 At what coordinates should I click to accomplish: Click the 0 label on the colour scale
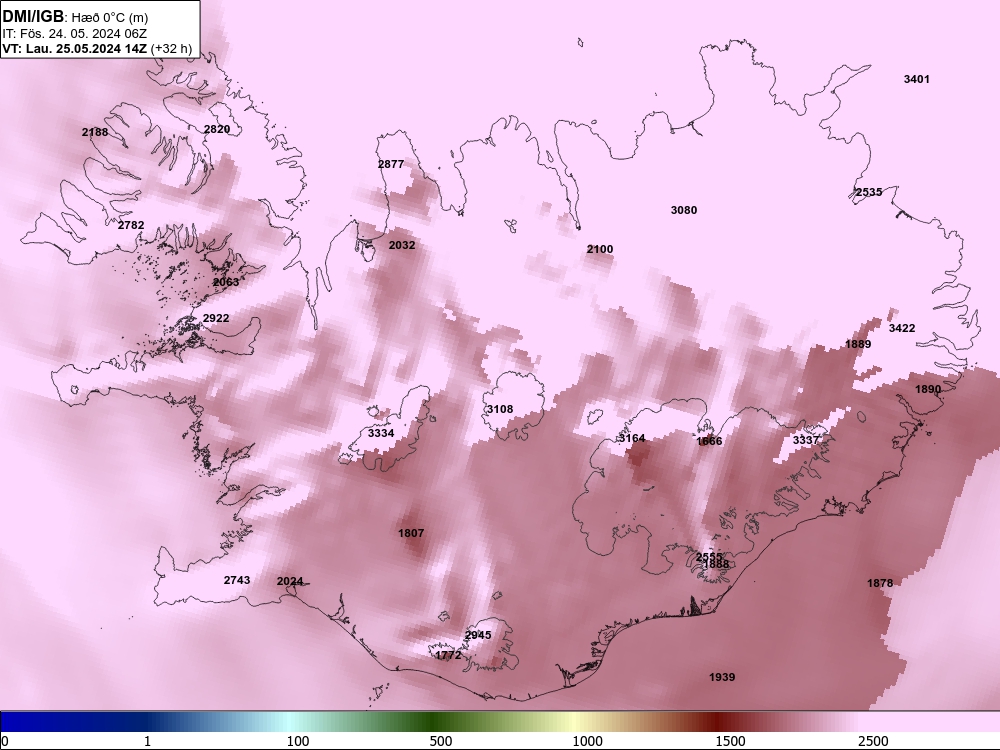coord(5,741)
